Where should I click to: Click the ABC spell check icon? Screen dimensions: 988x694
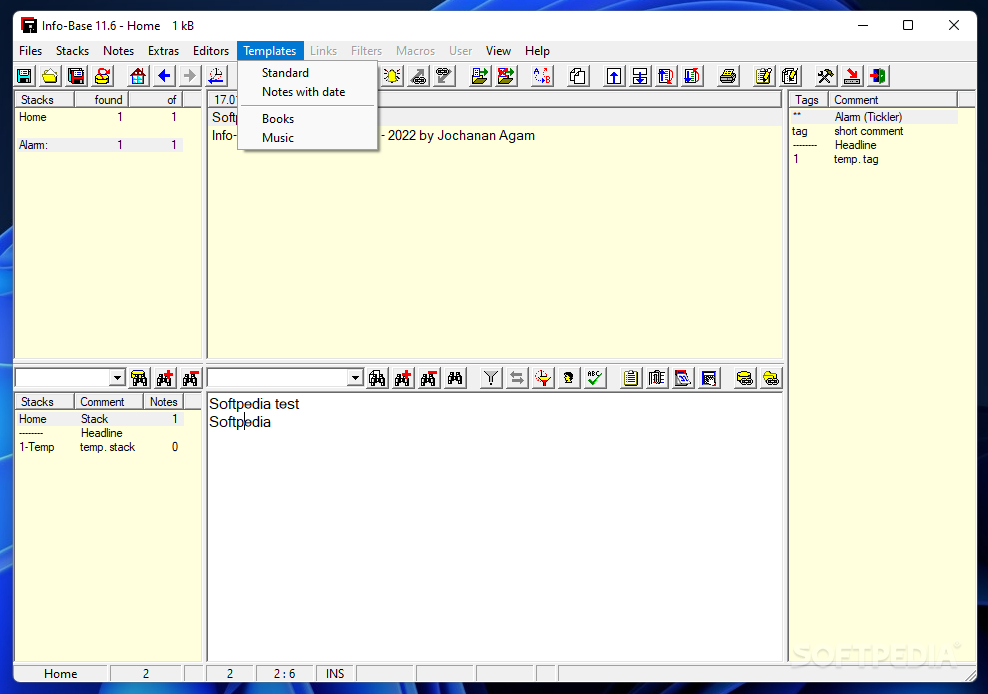coord(594,378)
